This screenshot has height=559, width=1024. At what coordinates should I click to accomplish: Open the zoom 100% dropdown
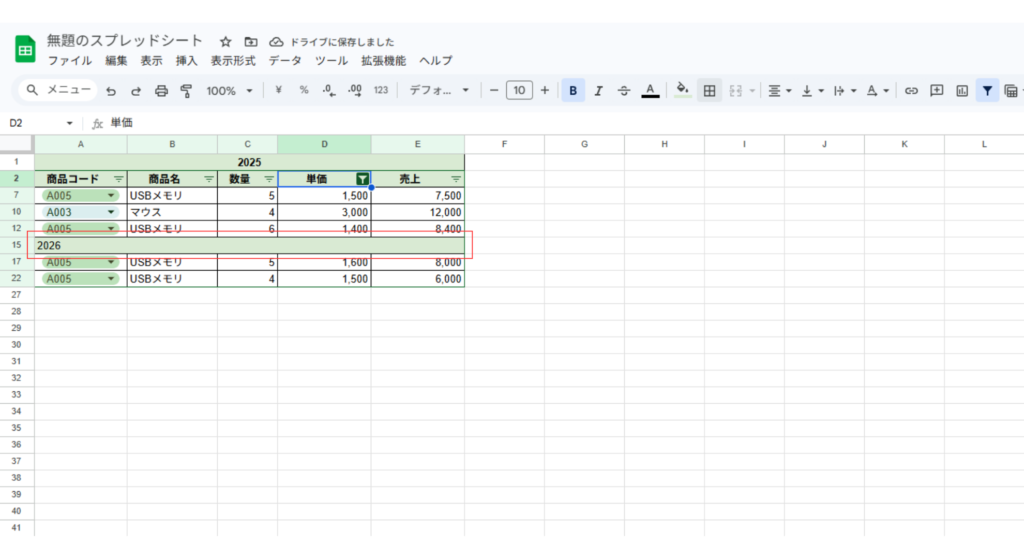229,91
